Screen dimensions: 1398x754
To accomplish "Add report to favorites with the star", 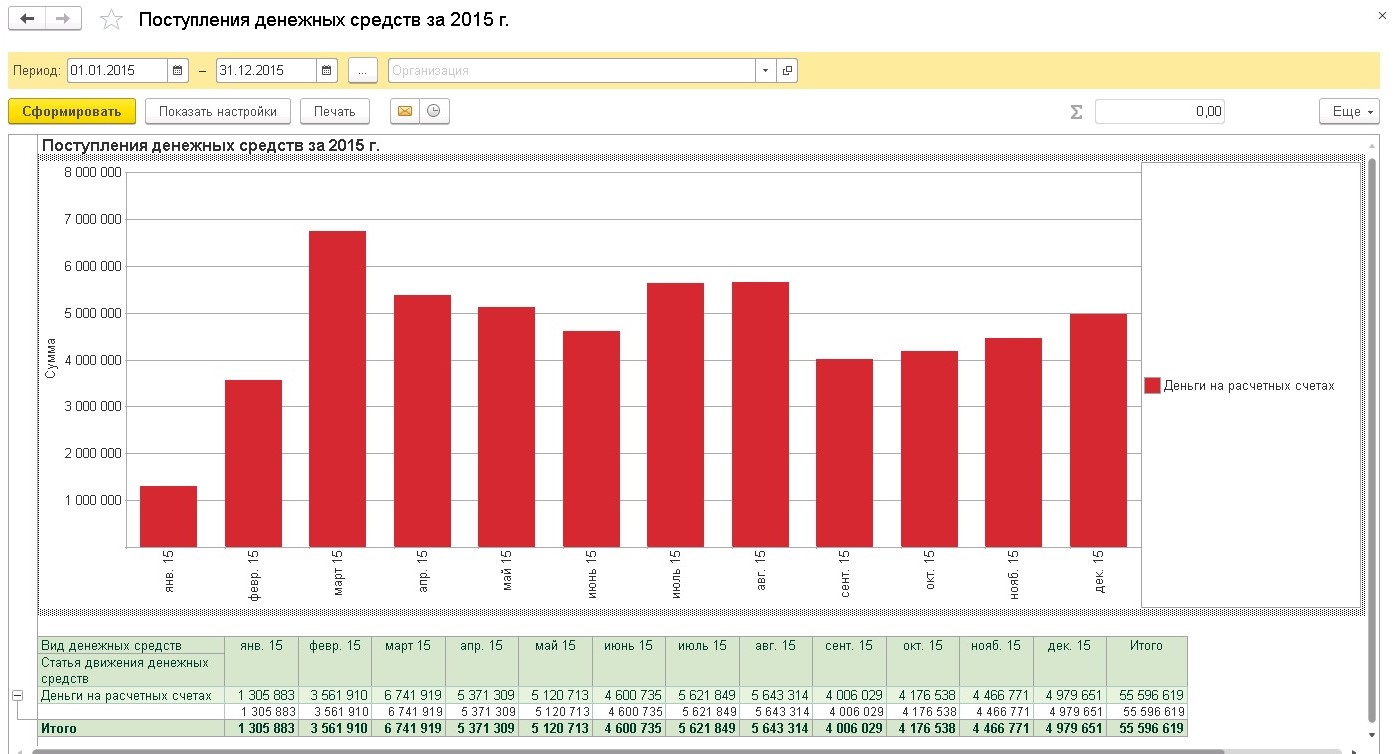I will (x=112, y=20).
